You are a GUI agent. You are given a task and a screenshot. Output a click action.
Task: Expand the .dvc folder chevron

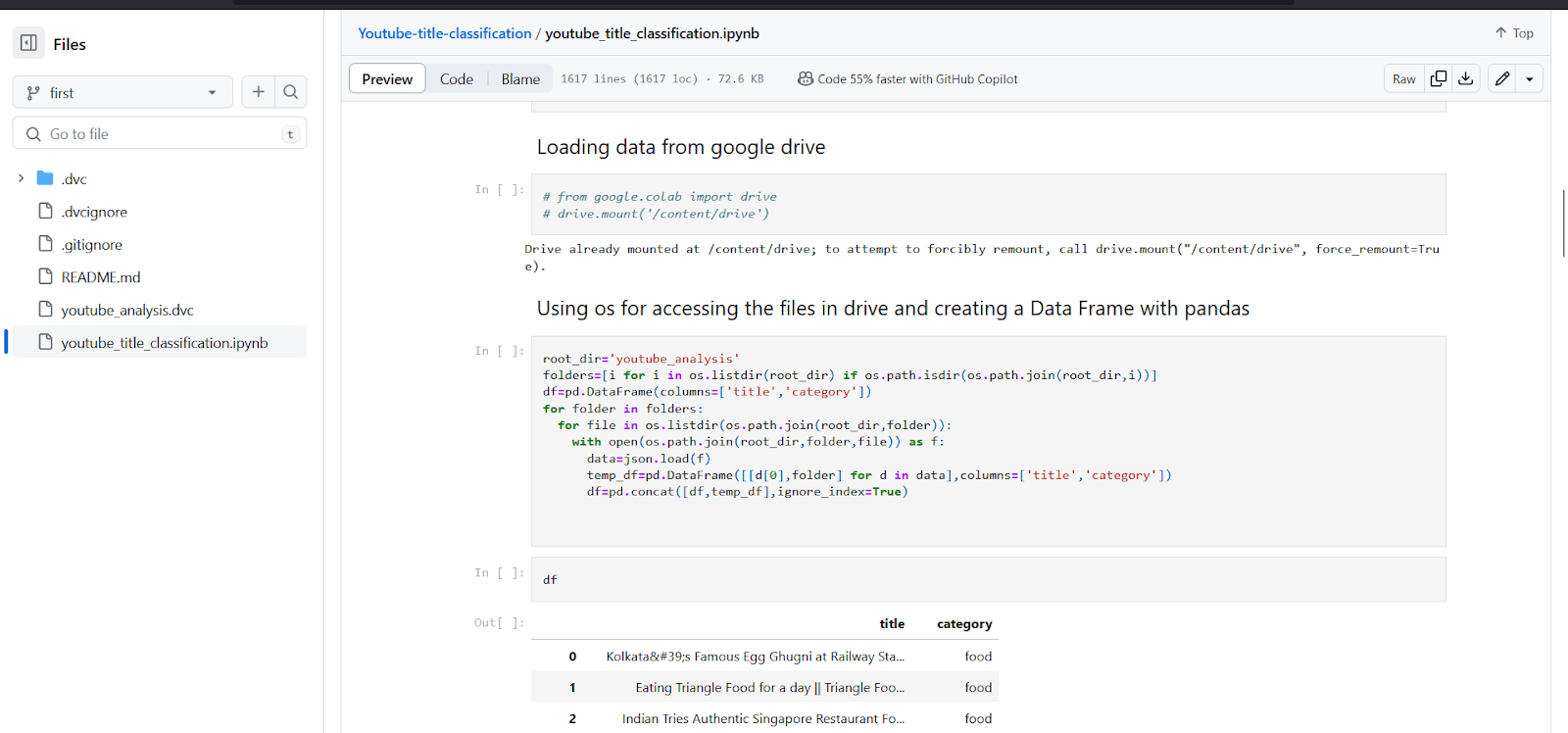pos(21,178)
